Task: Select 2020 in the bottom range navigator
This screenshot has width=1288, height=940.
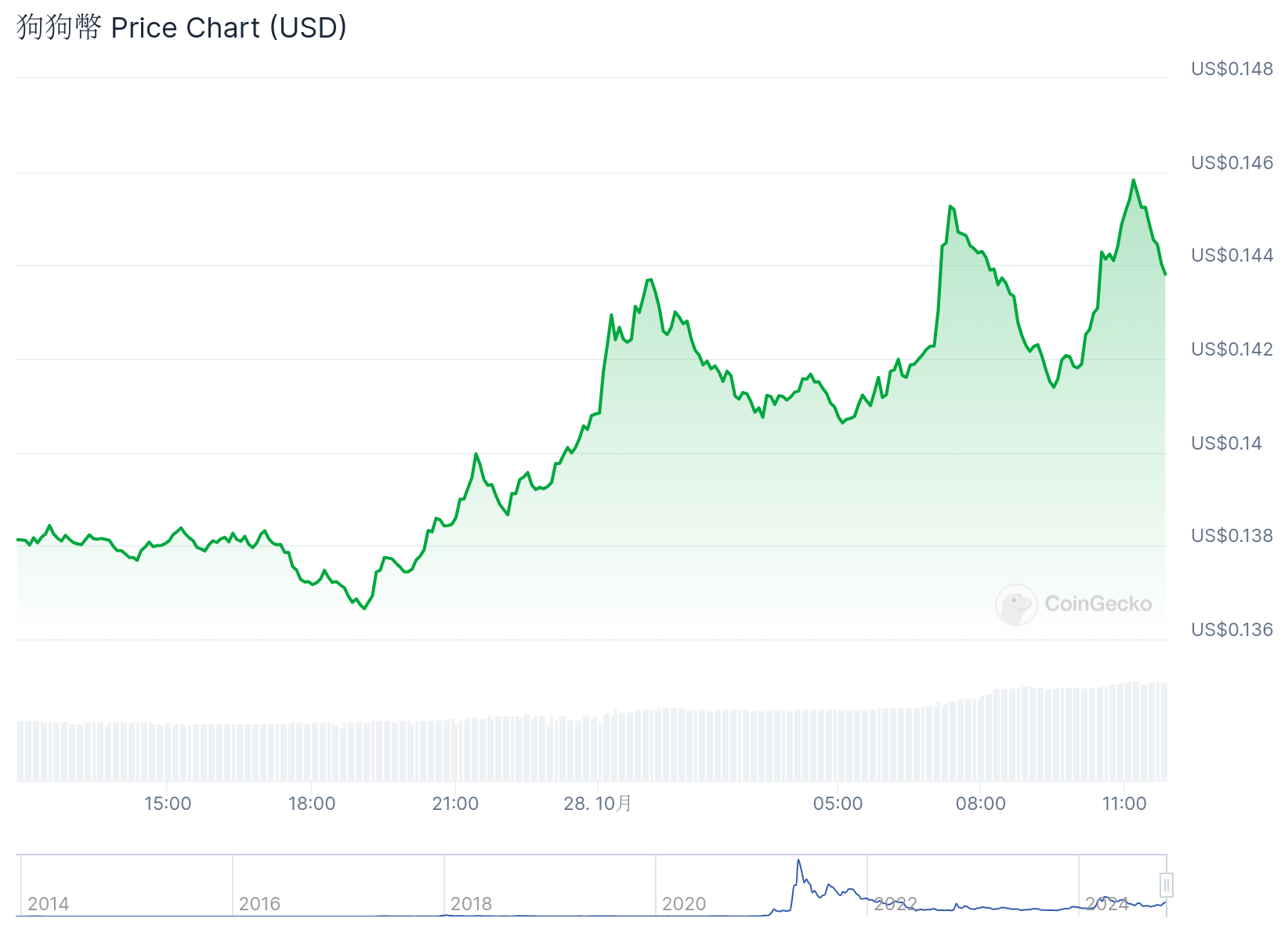Action: [684, 904]
